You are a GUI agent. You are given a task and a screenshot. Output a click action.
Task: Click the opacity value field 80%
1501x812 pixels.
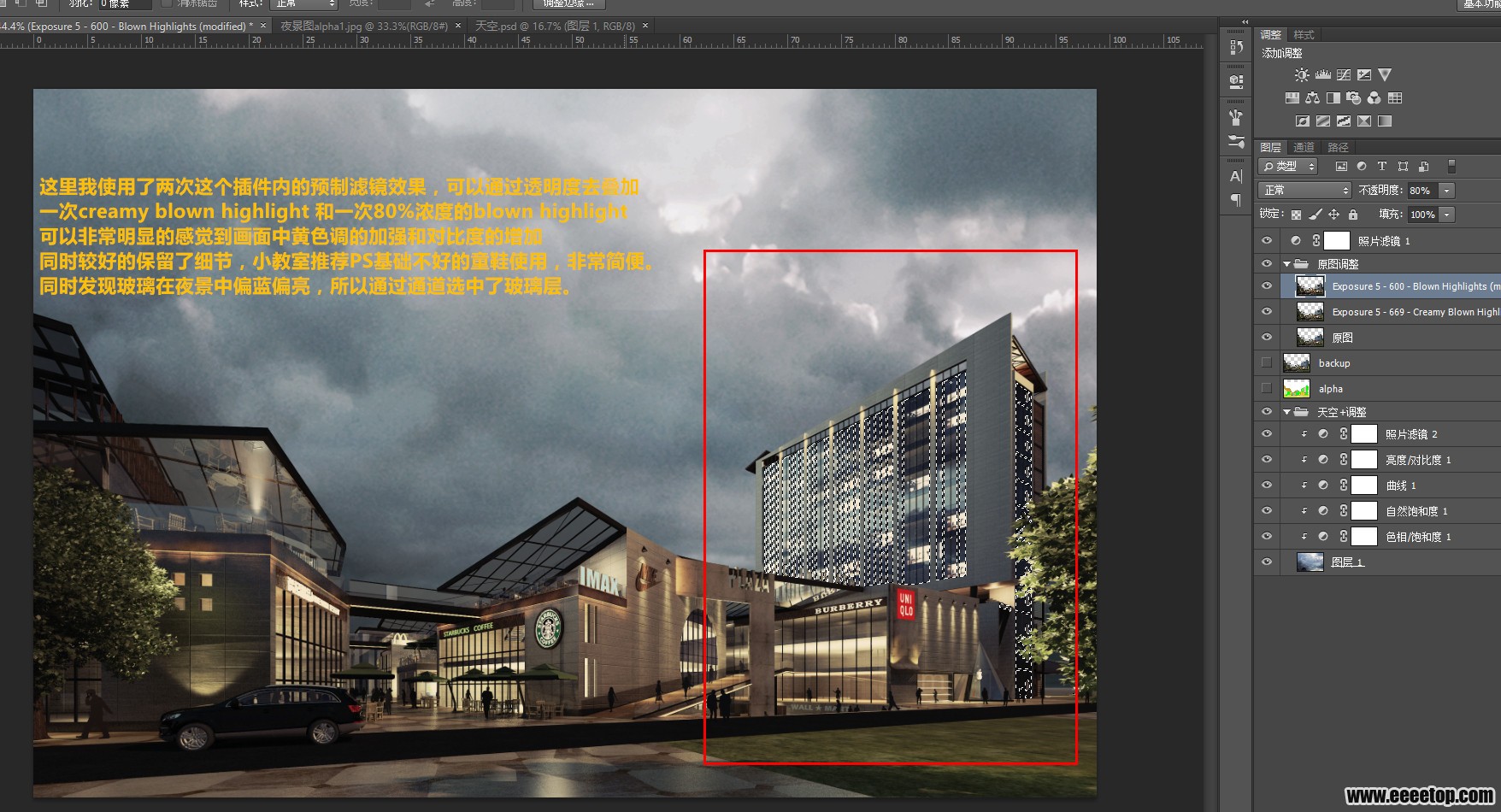click(x=1422, y=191)
